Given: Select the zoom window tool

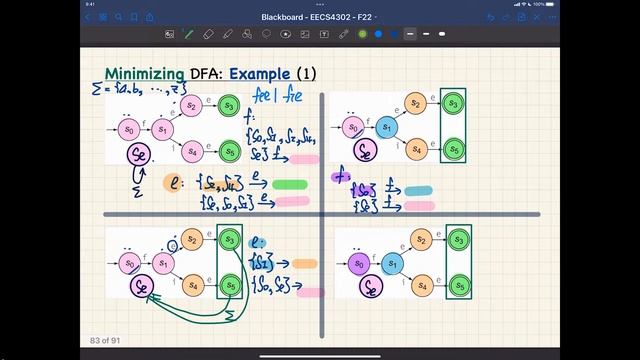Looking at the screenshot, I should [x=169, y=34].
